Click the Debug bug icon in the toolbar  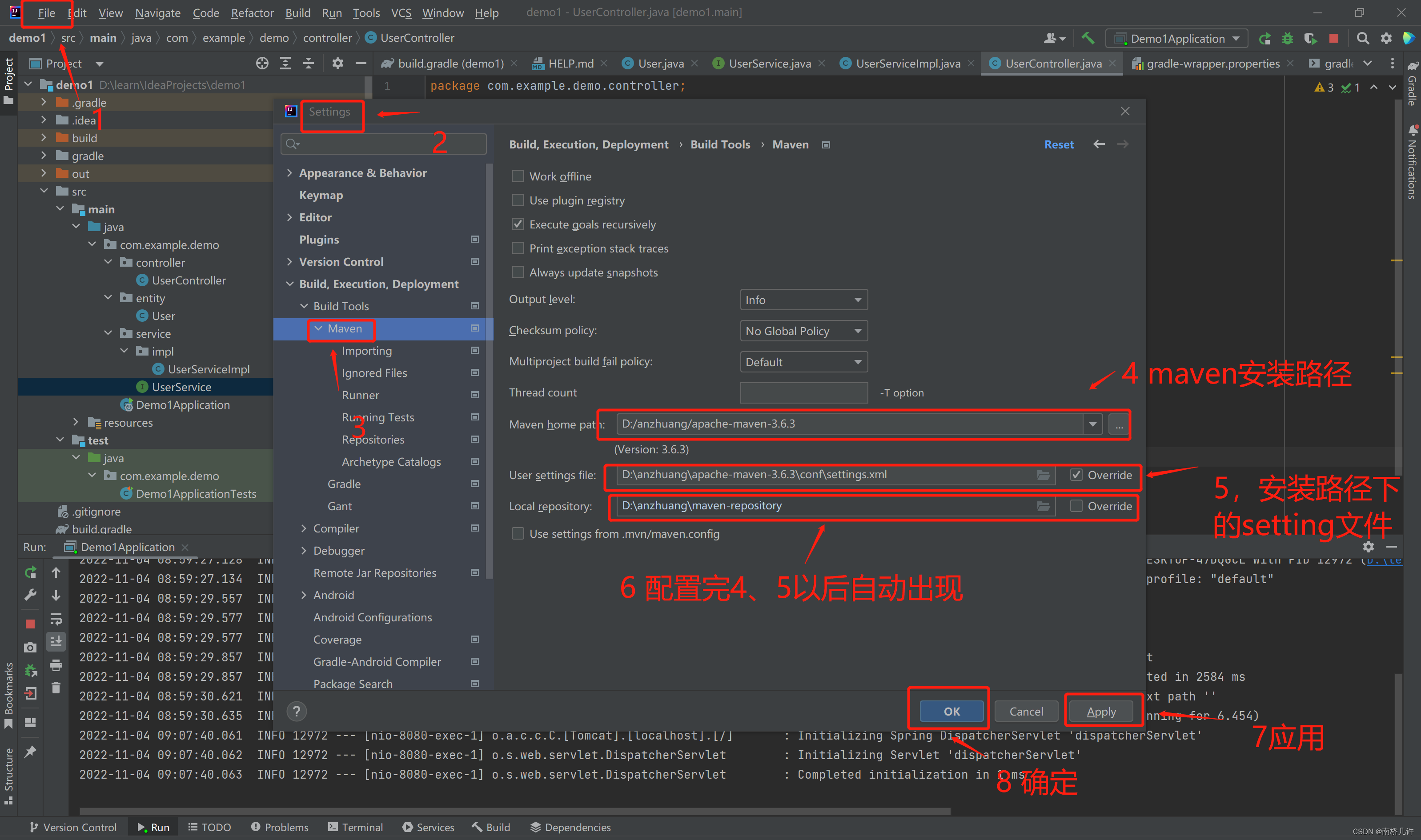1287,38
